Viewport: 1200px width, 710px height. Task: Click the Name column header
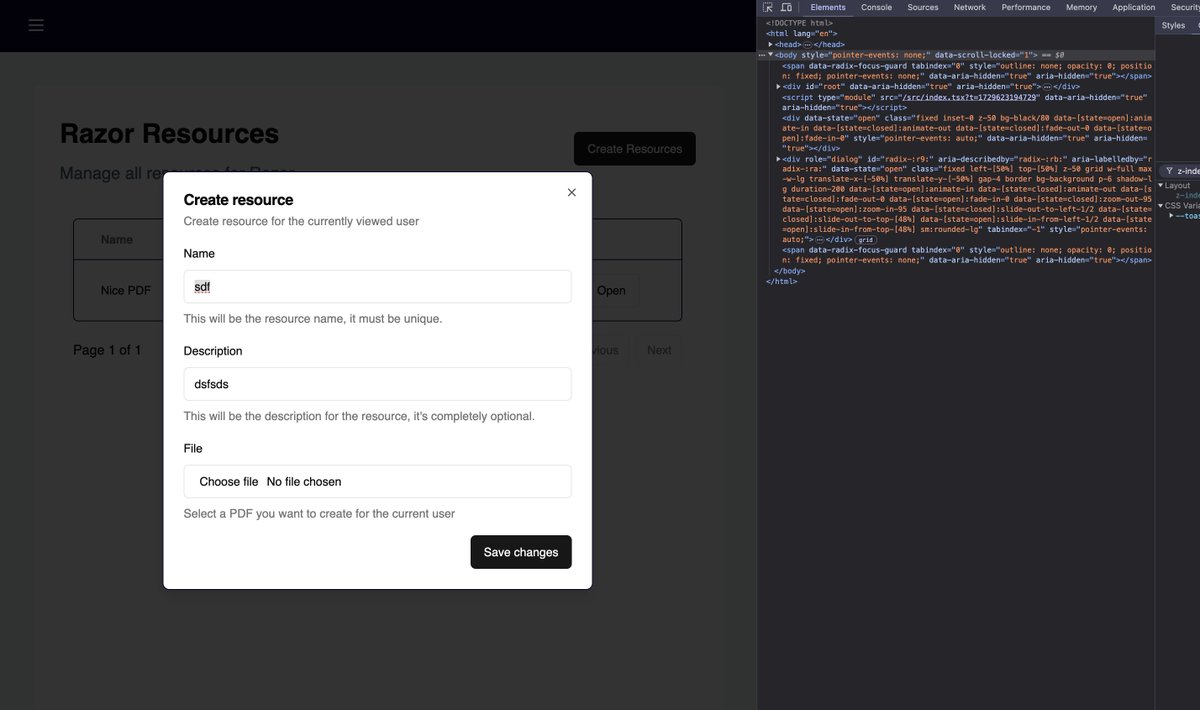[x=117, y=240]
